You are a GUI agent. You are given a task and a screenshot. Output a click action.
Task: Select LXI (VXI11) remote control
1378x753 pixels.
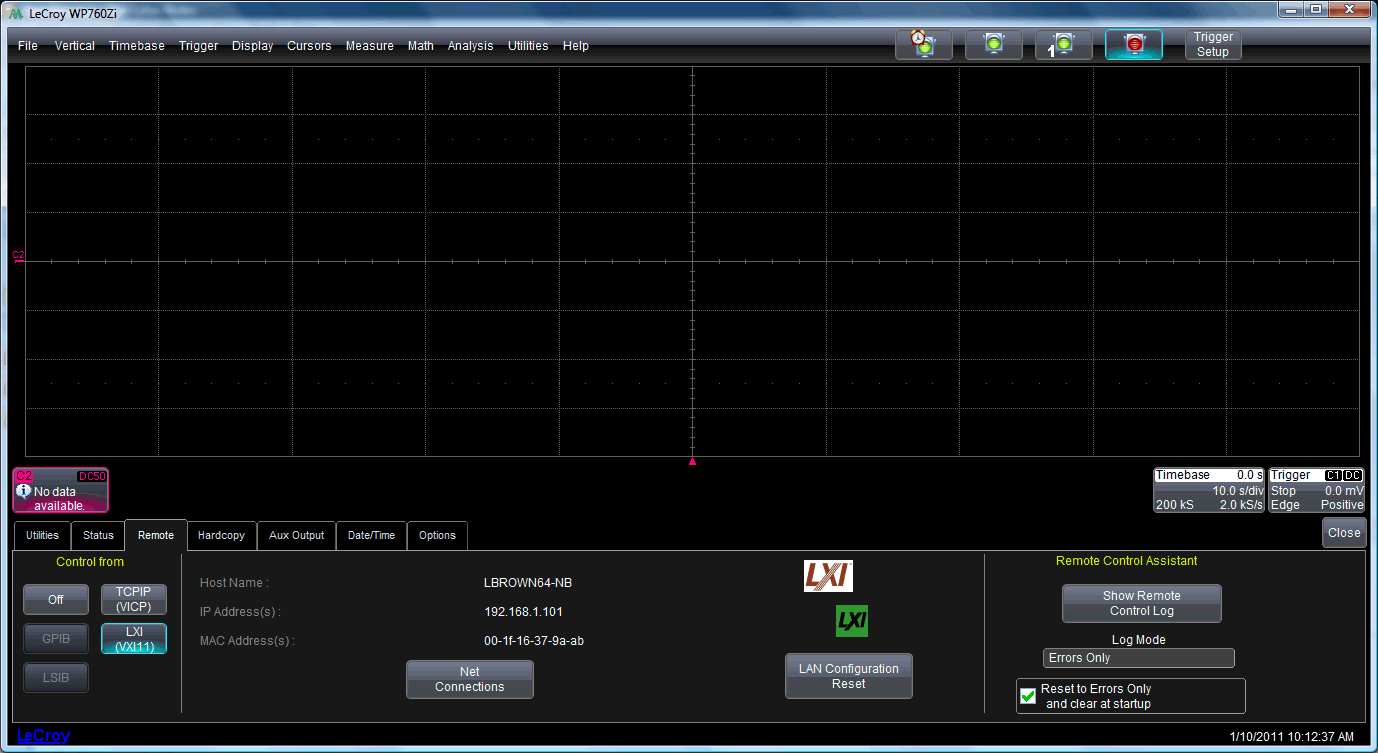point(134,639)
